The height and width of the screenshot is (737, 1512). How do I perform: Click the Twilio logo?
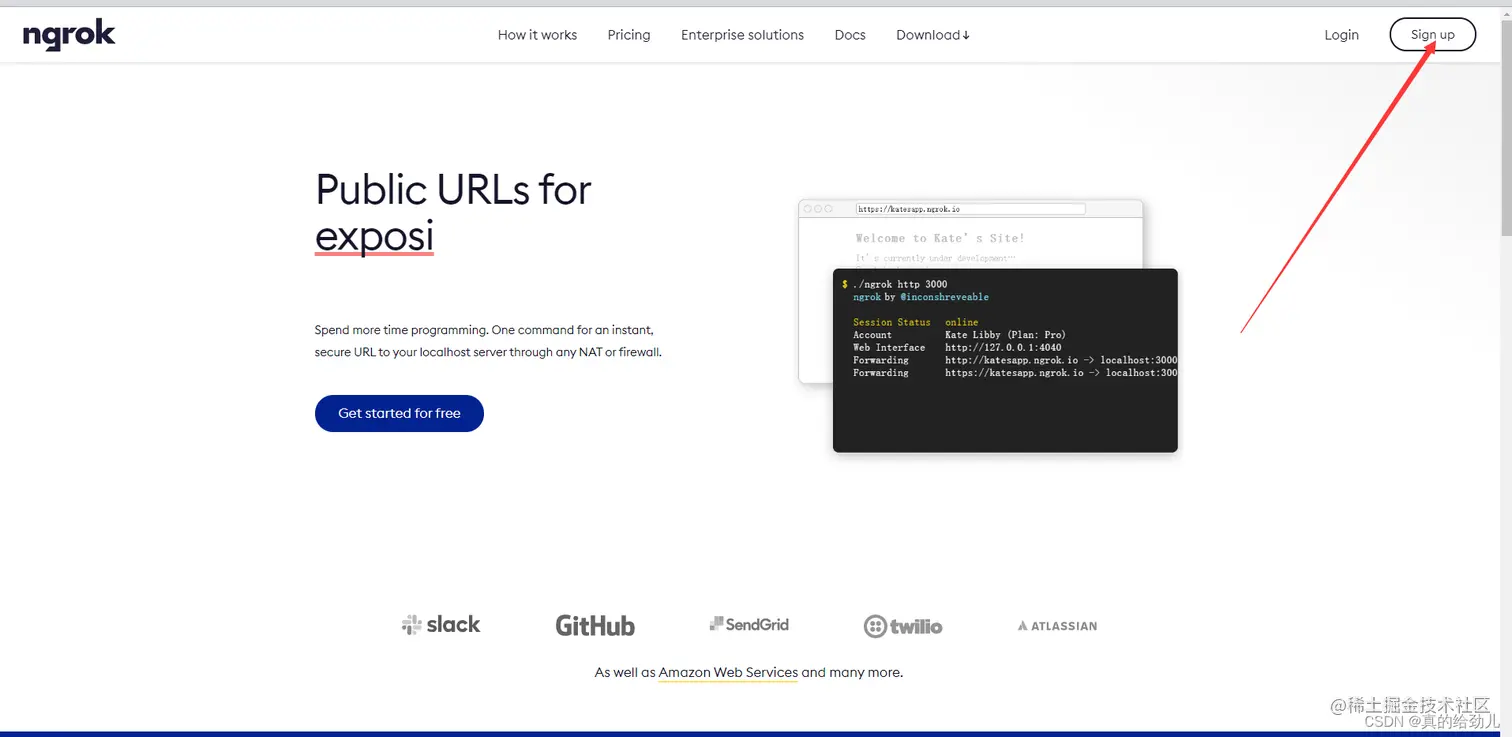(x=903, y=626)
